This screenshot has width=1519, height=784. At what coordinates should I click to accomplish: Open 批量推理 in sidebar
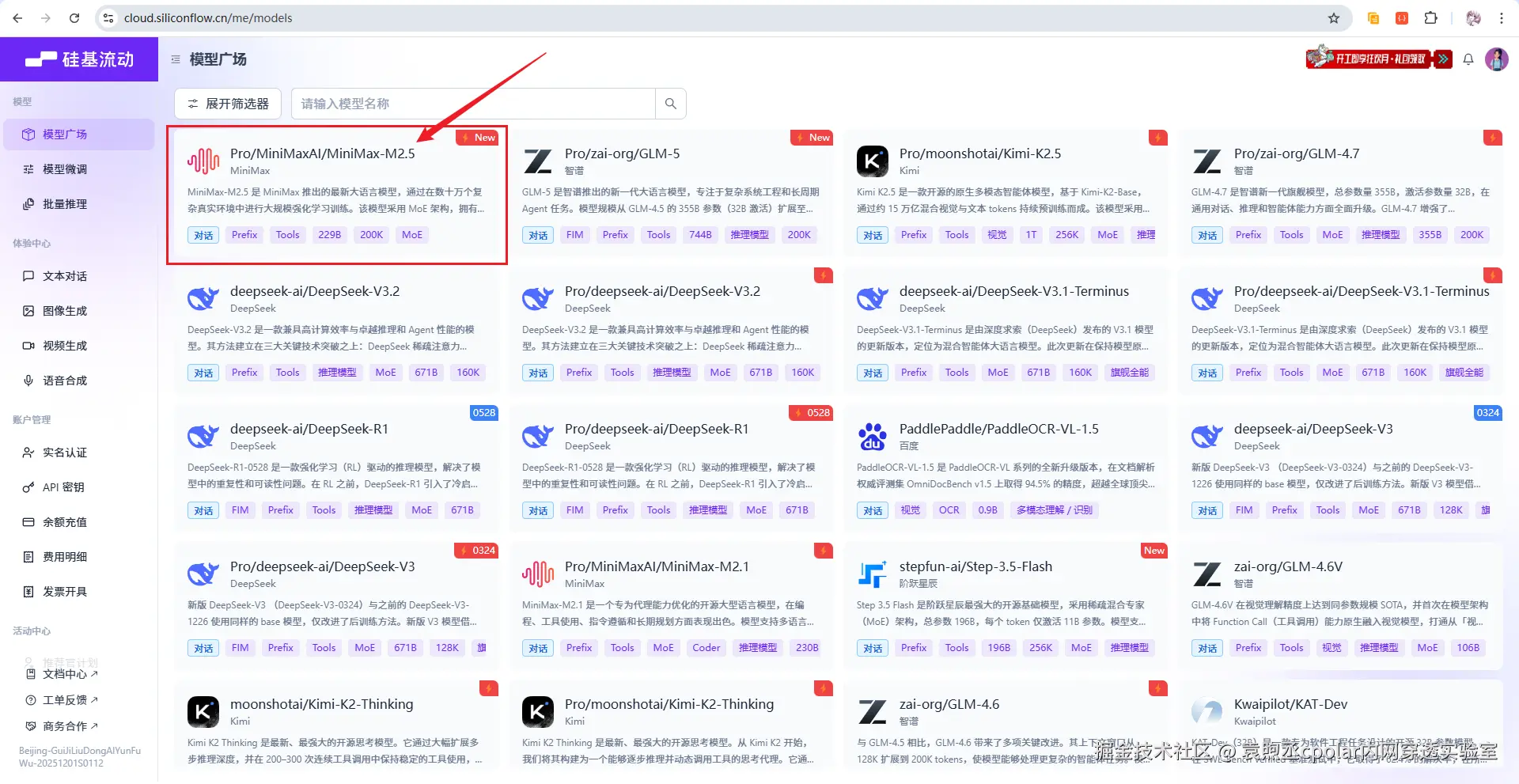coord(78,204)
